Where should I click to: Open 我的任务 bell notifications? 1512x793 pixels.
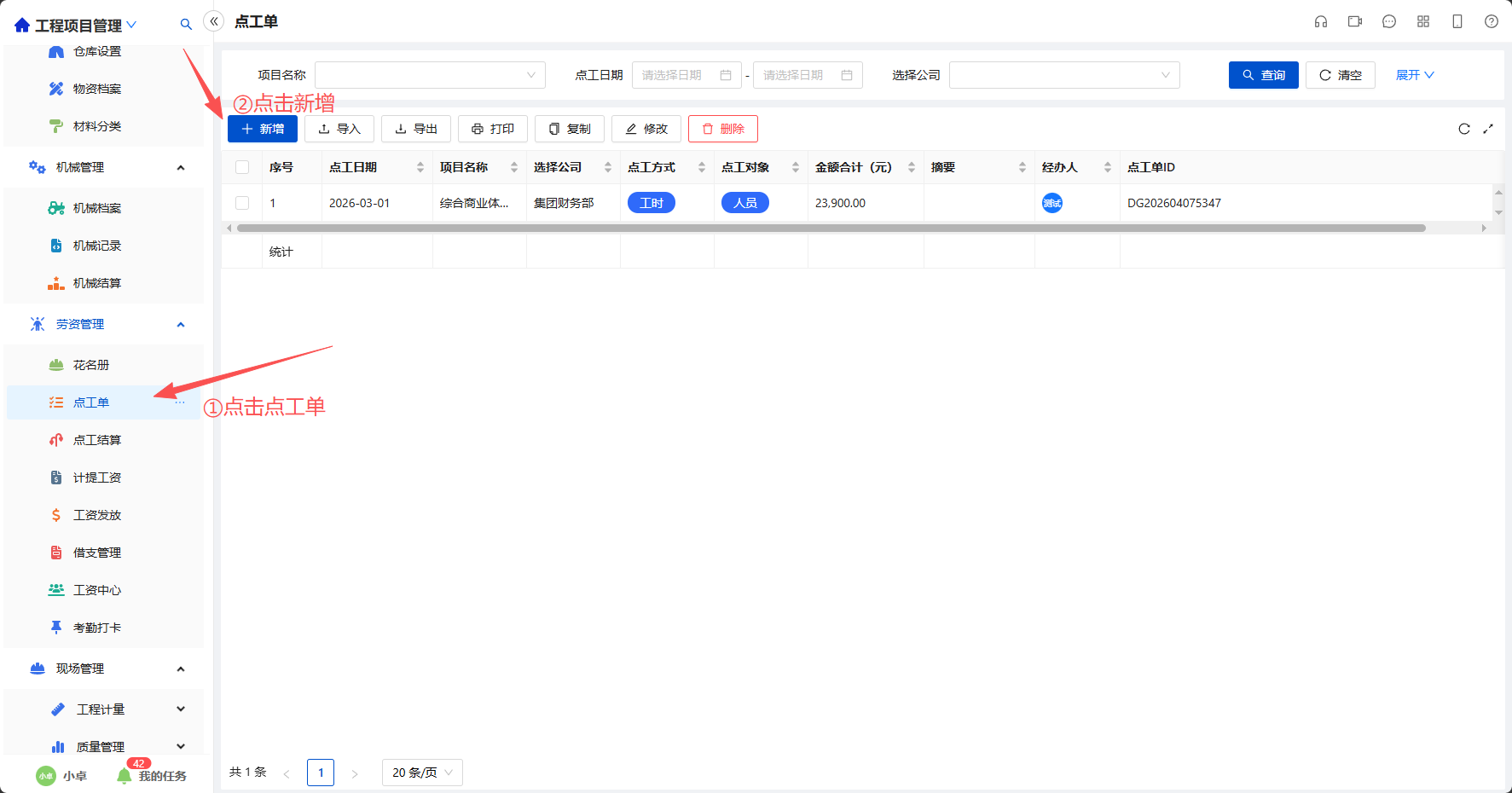point(125,775)
